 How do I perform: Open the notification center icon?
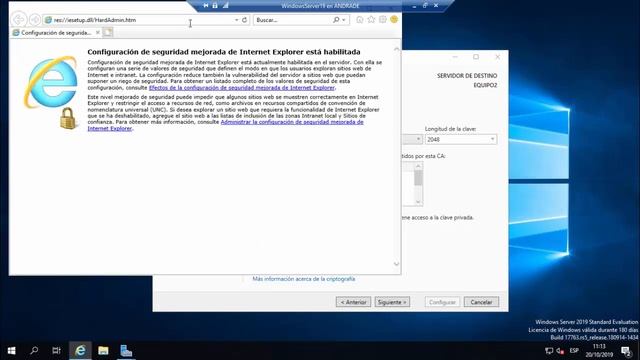pyautogui.click(x=626, y=351)
